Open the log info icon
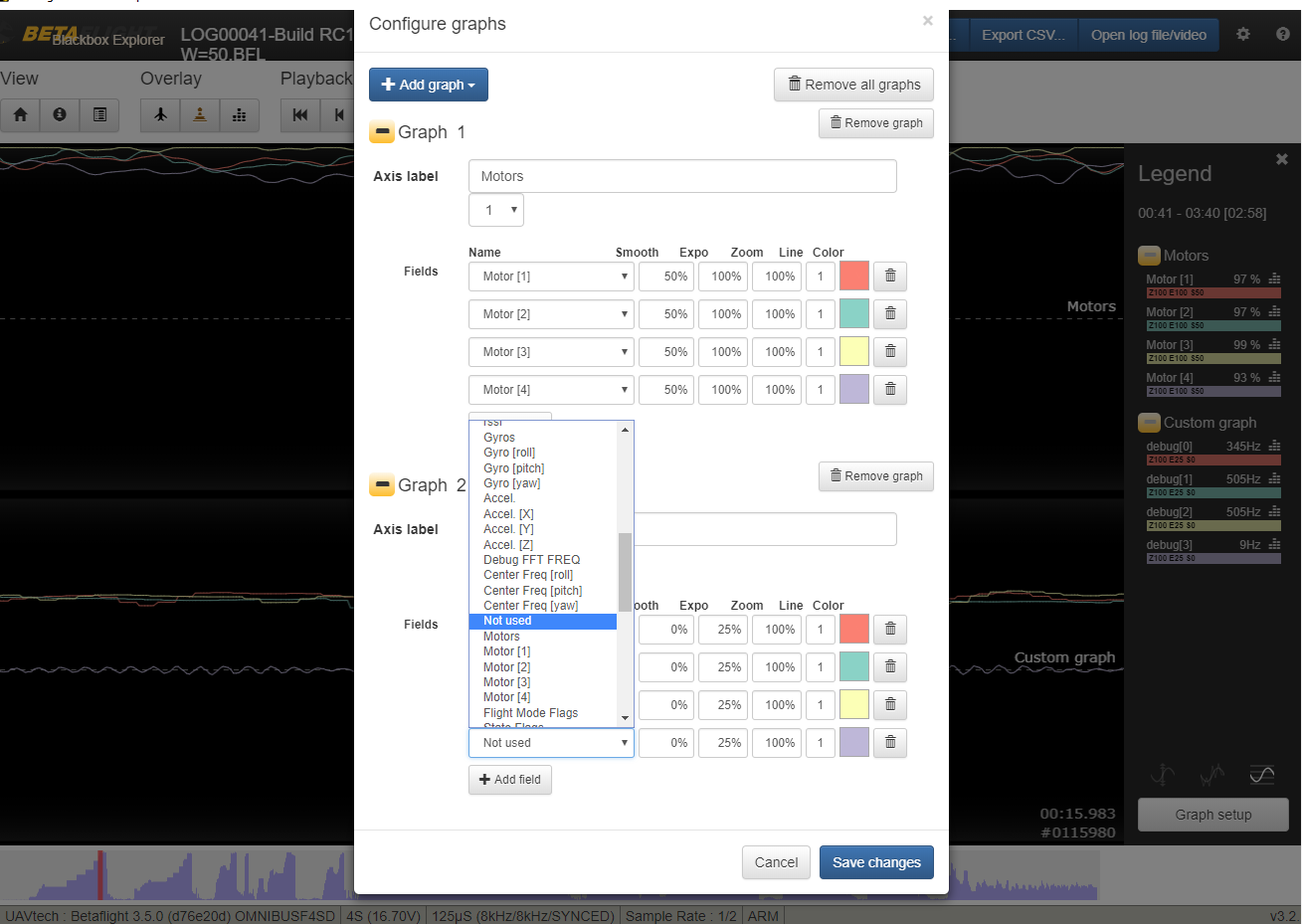1302x924 pixels. 59,114
